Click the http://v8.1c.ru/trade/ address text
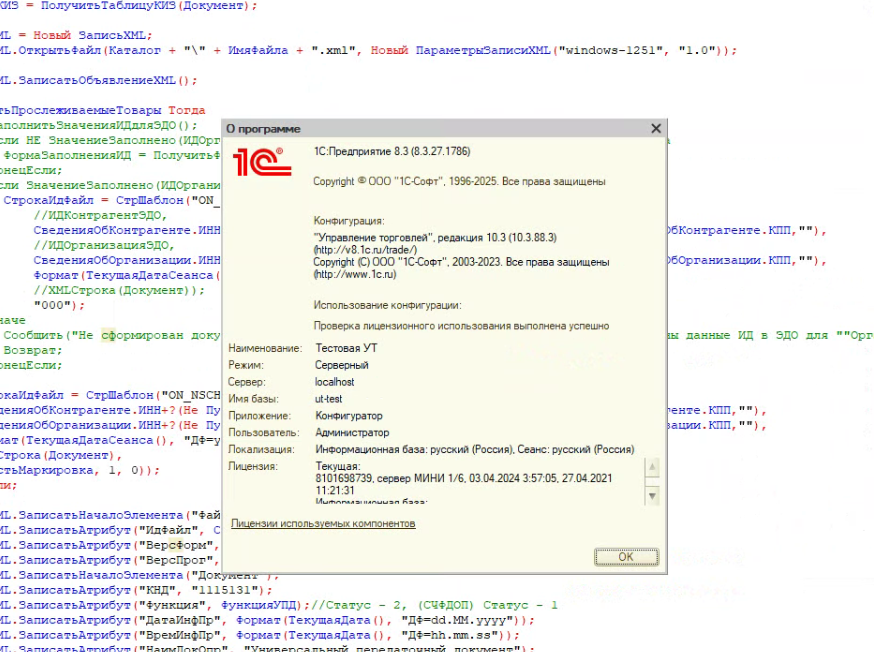 point(365,250)
